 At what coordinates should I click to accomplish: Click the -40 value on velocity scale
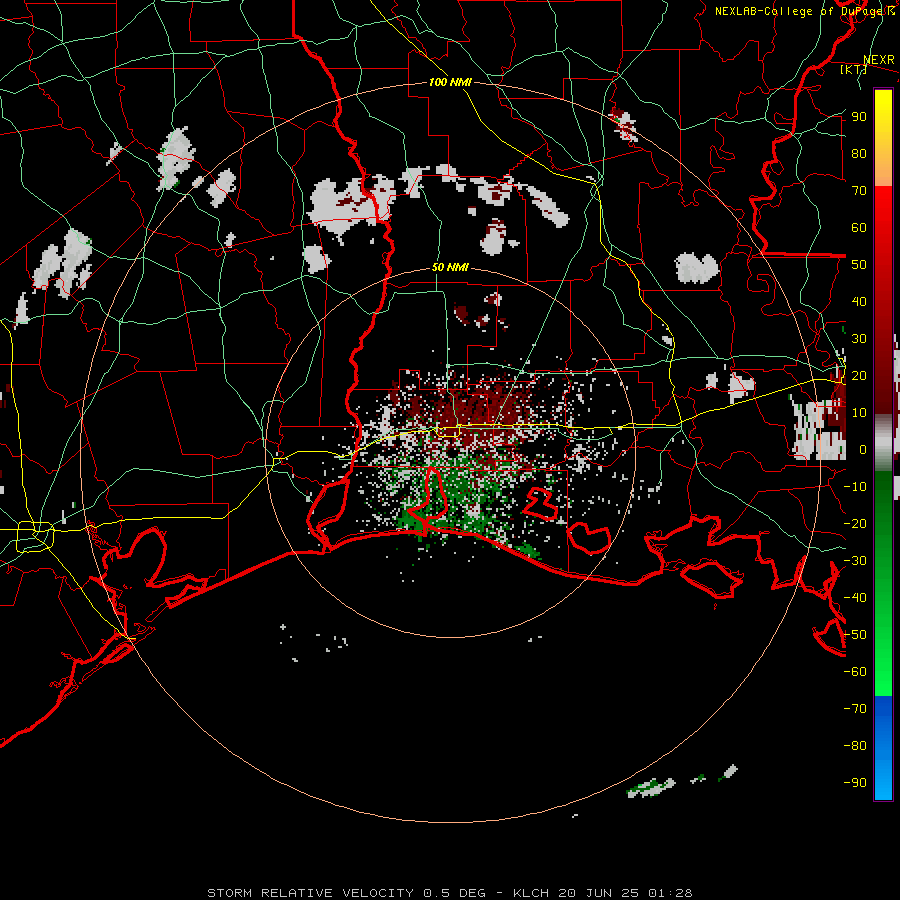point(855,598)
